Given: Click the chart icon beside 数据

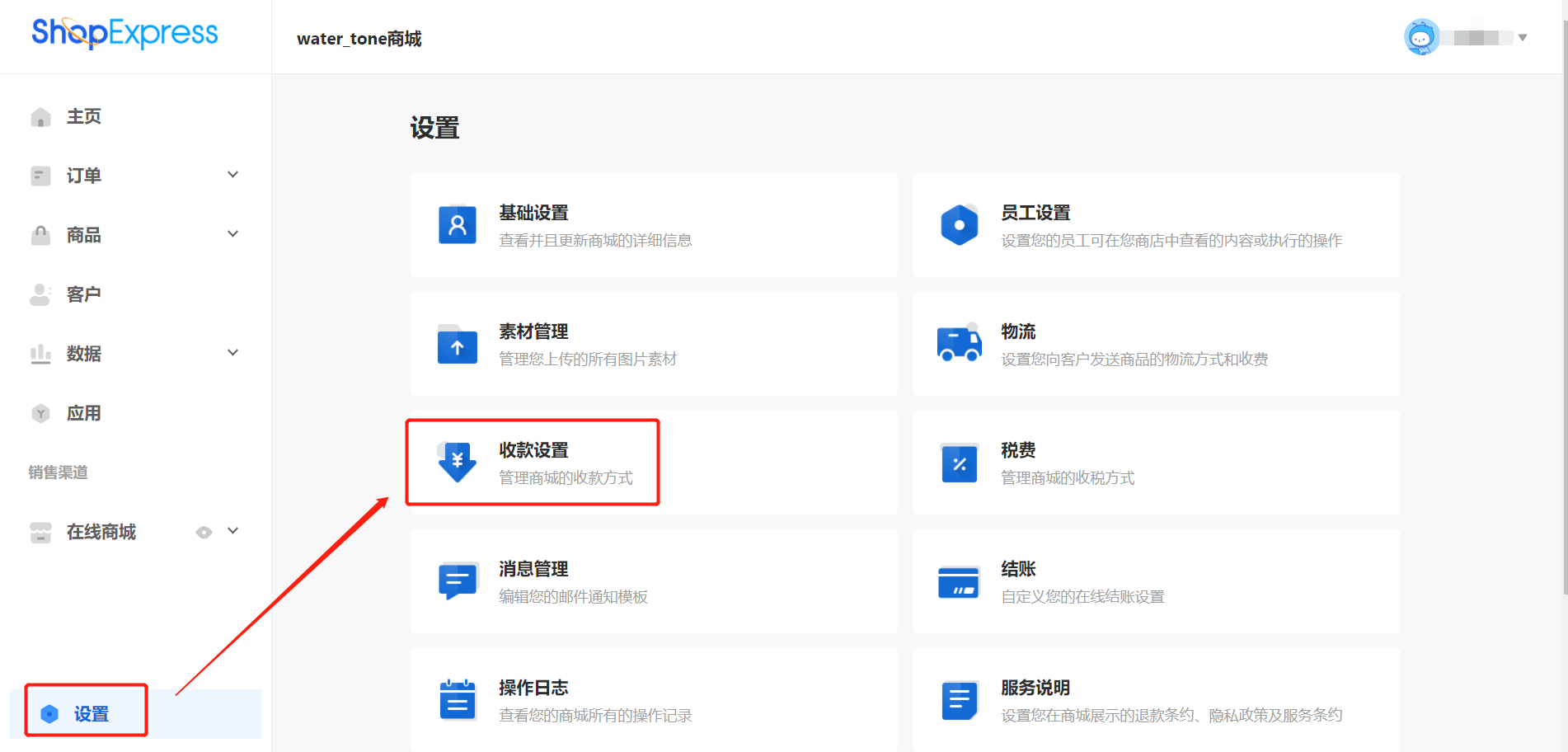Looking at the screenshot, I should (40, 354).
